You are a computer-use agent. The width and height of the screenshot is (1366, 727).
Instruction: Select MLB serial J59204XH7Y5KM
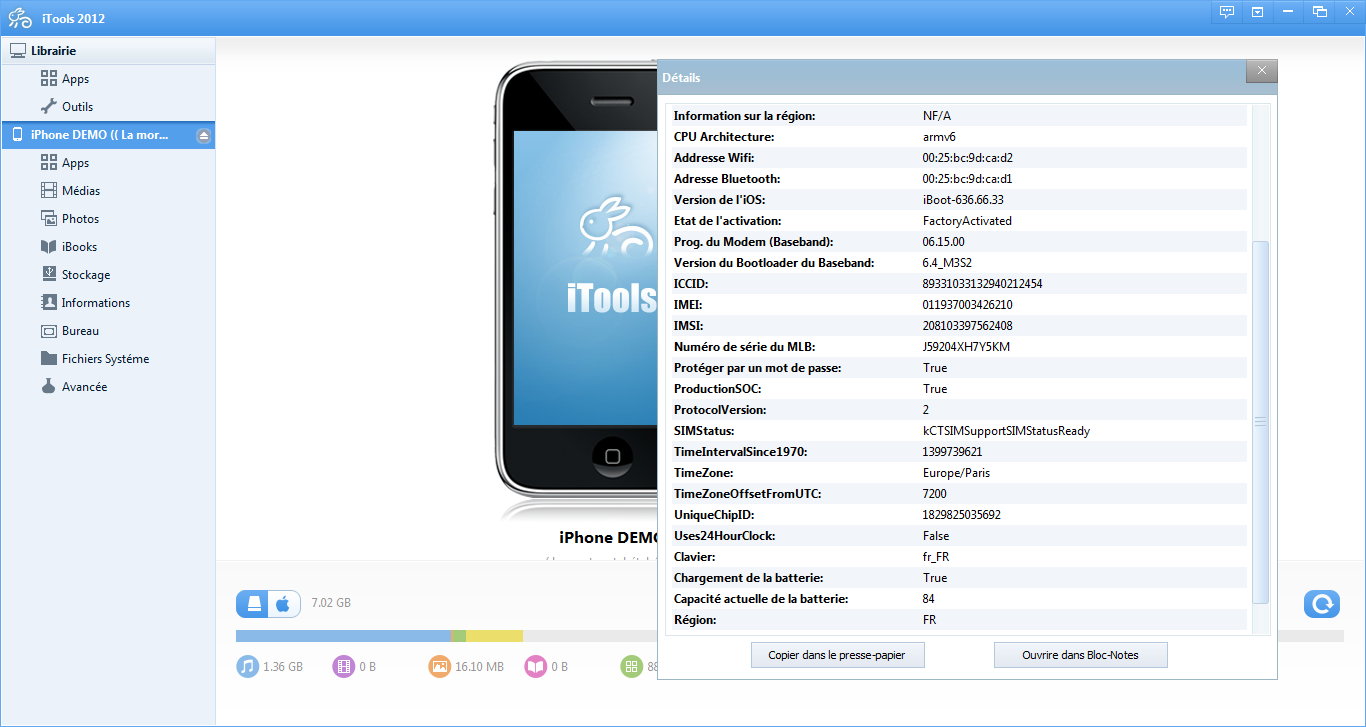967,347
